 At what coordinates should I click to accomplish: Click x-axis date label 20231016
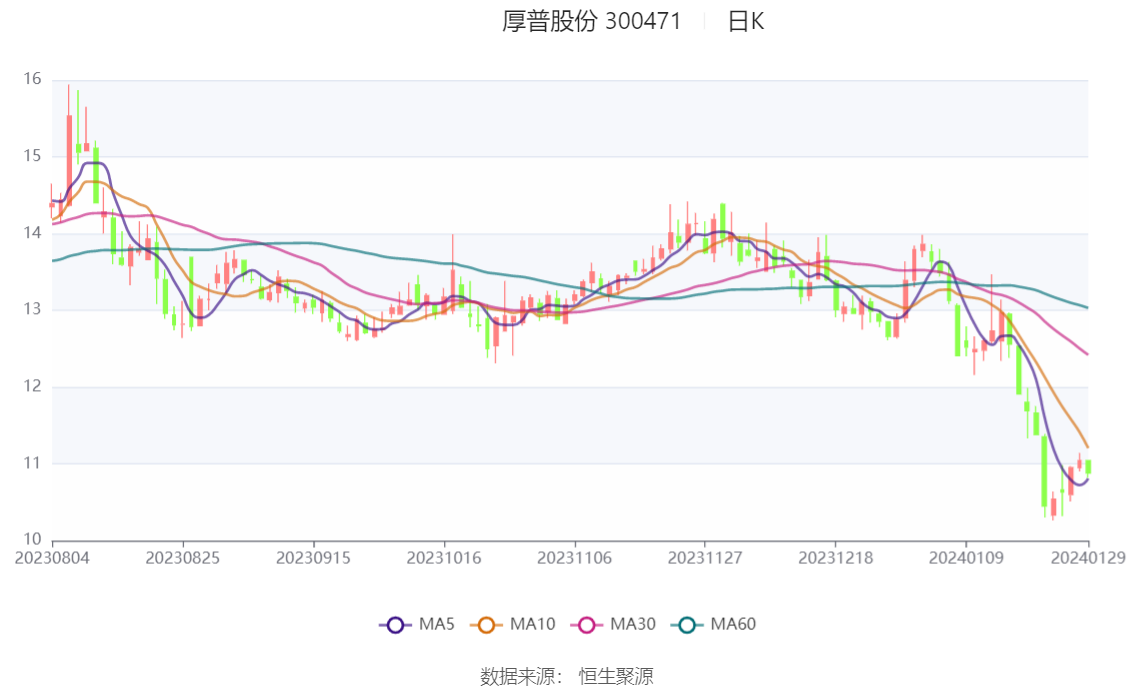click(444, 558)
